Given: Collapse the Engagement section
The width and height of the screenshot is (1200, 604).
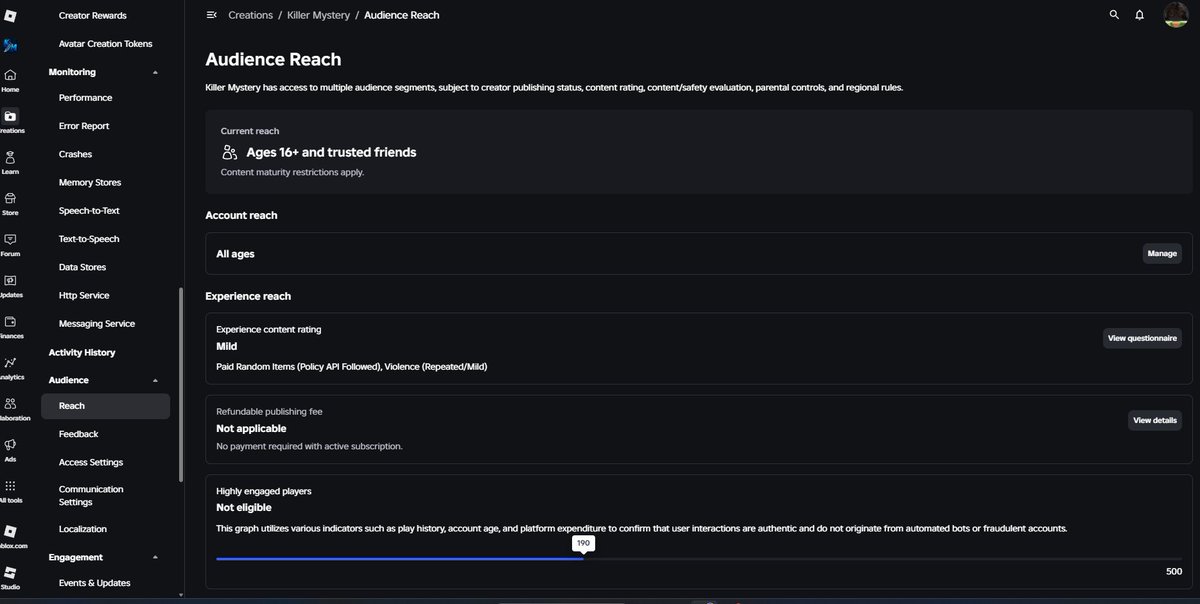Looking at the screenshot, I should coord(155,557).
